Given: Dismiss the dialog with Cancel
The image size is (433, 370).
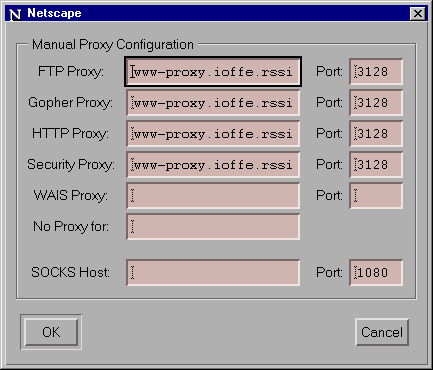Looking at the screenshot, I should click(x=382, y=332).
